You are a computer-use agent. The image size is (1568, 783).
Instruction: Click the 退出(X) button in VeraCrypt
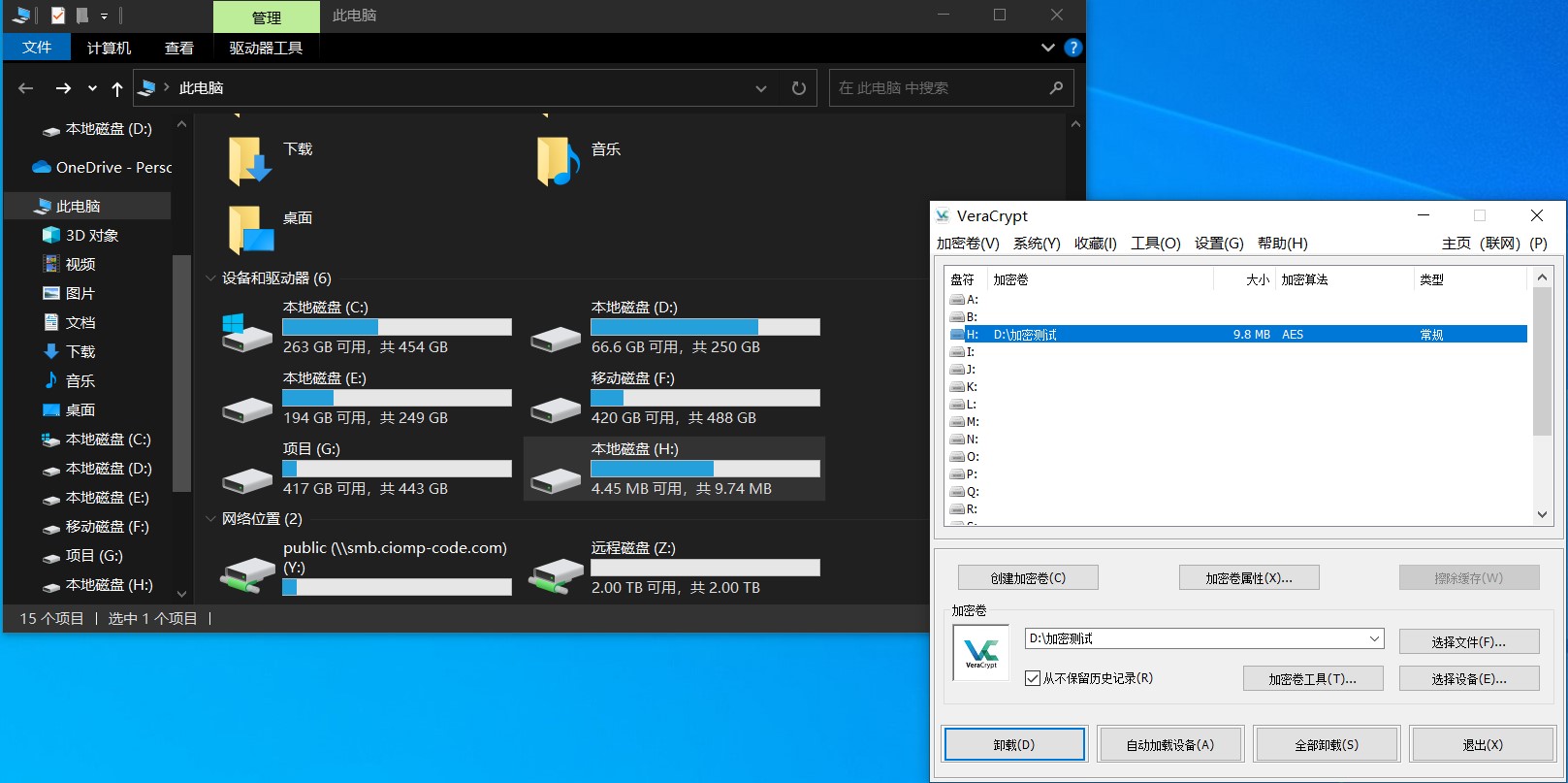point(1483,745)
